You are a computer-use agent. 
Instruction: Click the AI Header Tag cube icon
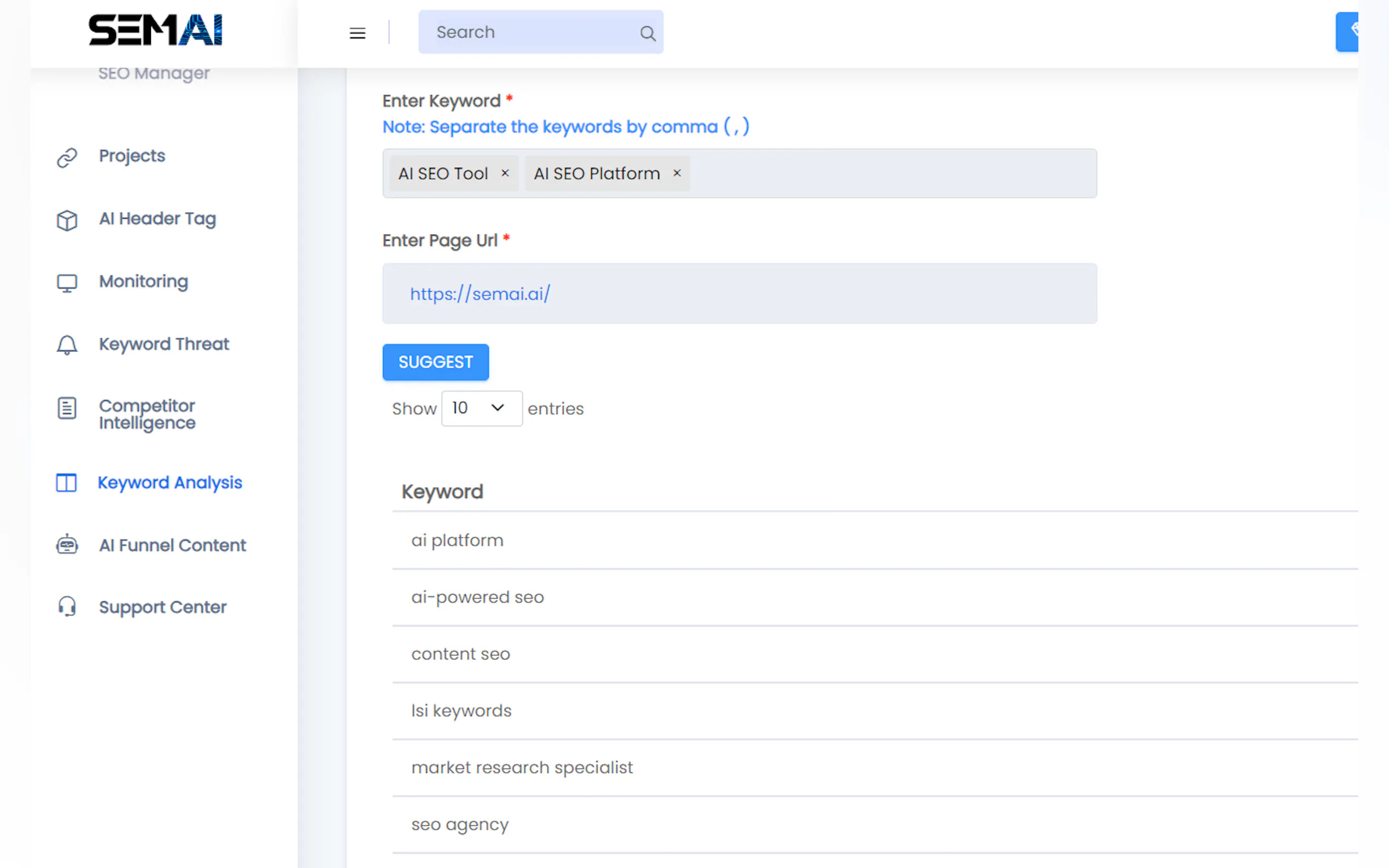pos(67,220)
